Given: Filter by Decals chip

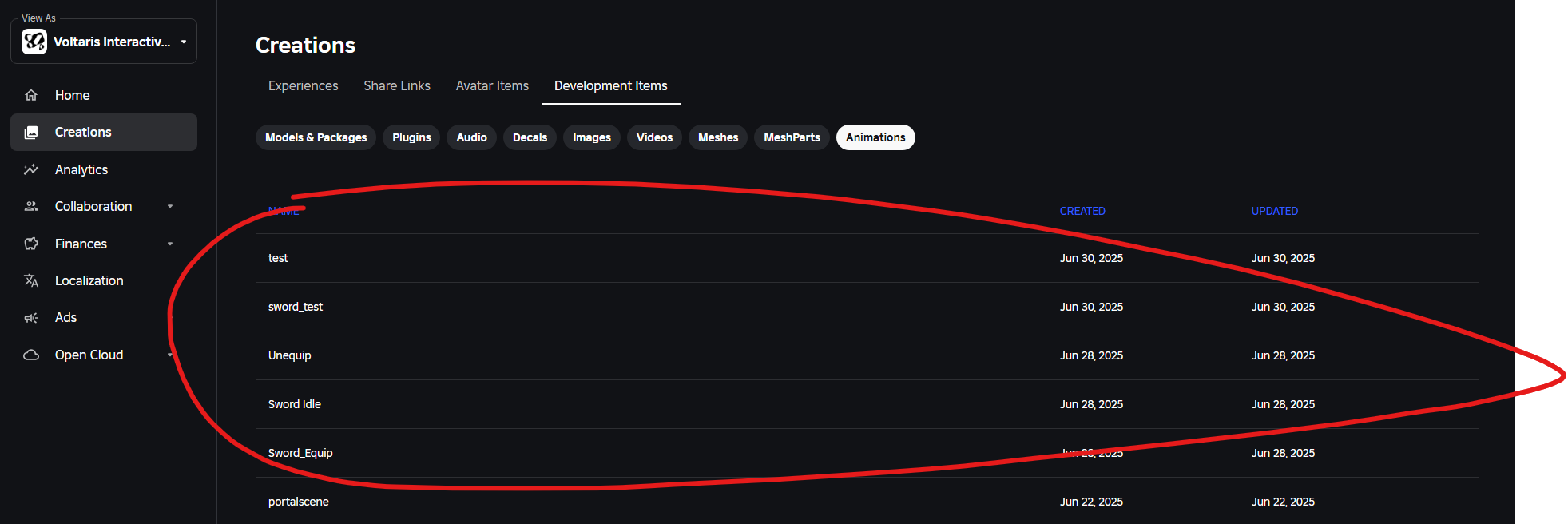Looking at the screenshot, I should coord(530,137).
